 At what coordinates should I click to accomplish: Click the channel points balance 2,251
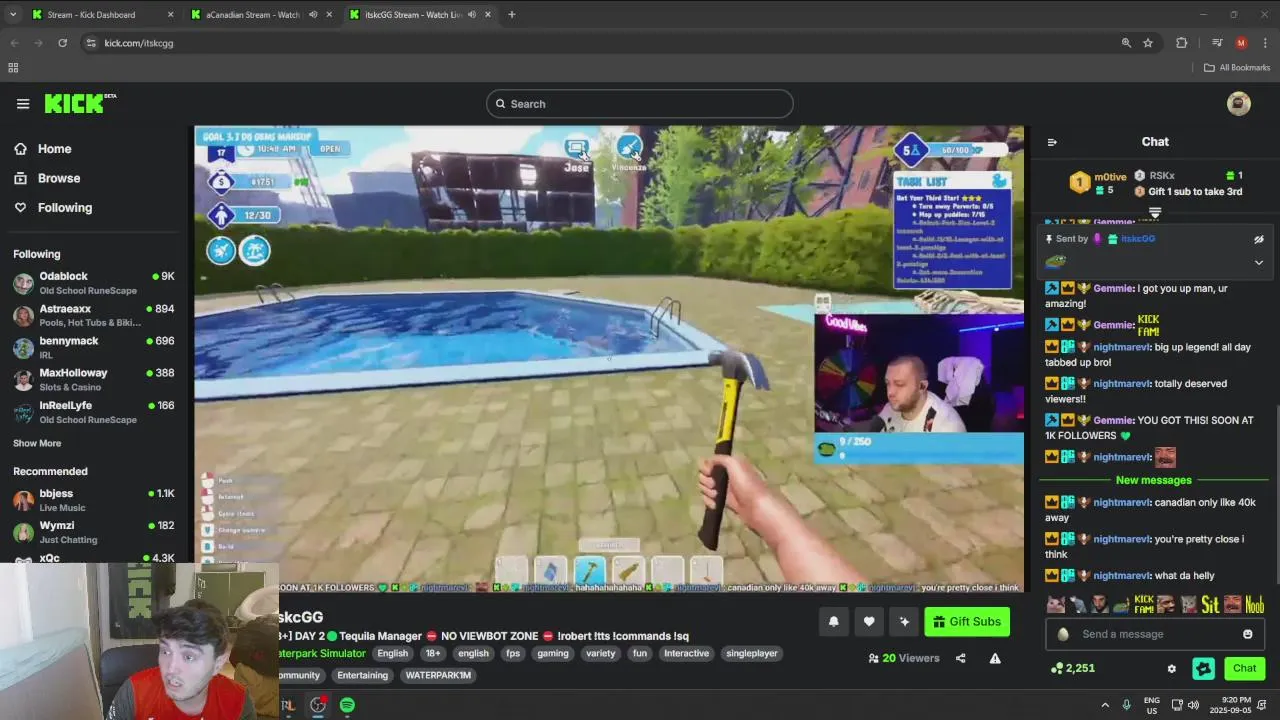1073,668
